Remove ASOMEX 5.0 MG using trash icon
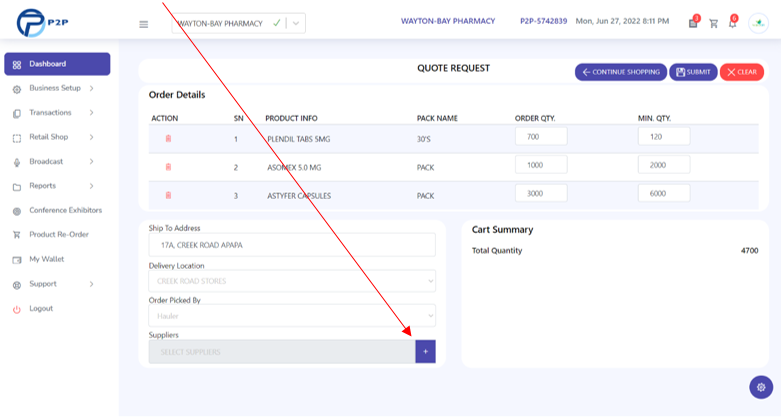Image resolution: width=783 pixels, height=417 pixels. pyautogui.click(x=168, y=167)
